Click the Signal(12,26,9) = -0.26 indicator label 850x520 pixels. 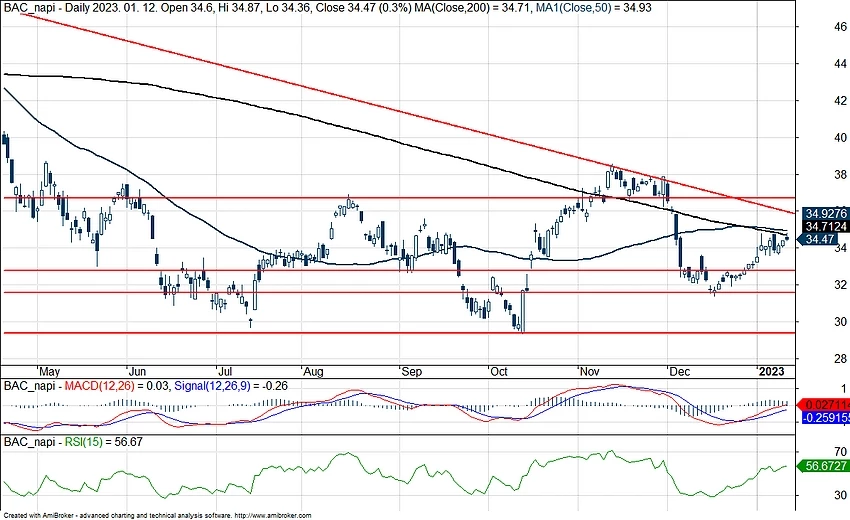(x=230, y=386)
